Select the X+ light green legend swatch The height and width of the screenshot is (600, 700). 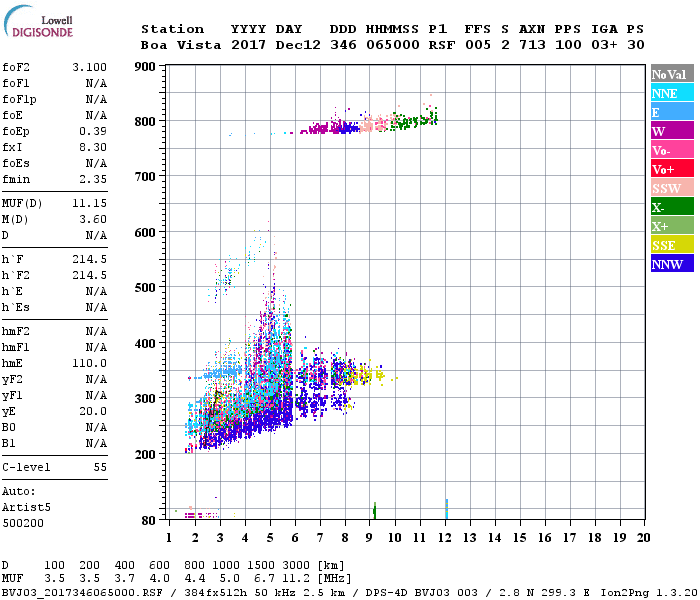pos(672,225)
